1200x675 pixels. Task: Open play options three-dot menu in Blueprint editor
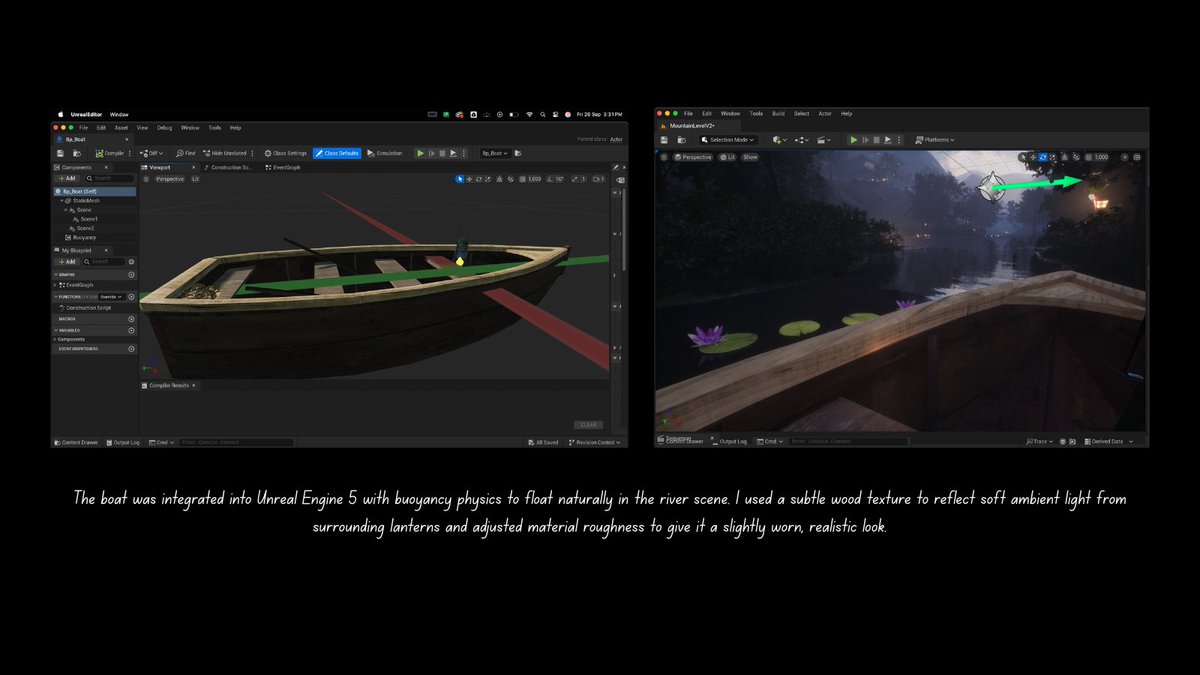coord(463,153)
